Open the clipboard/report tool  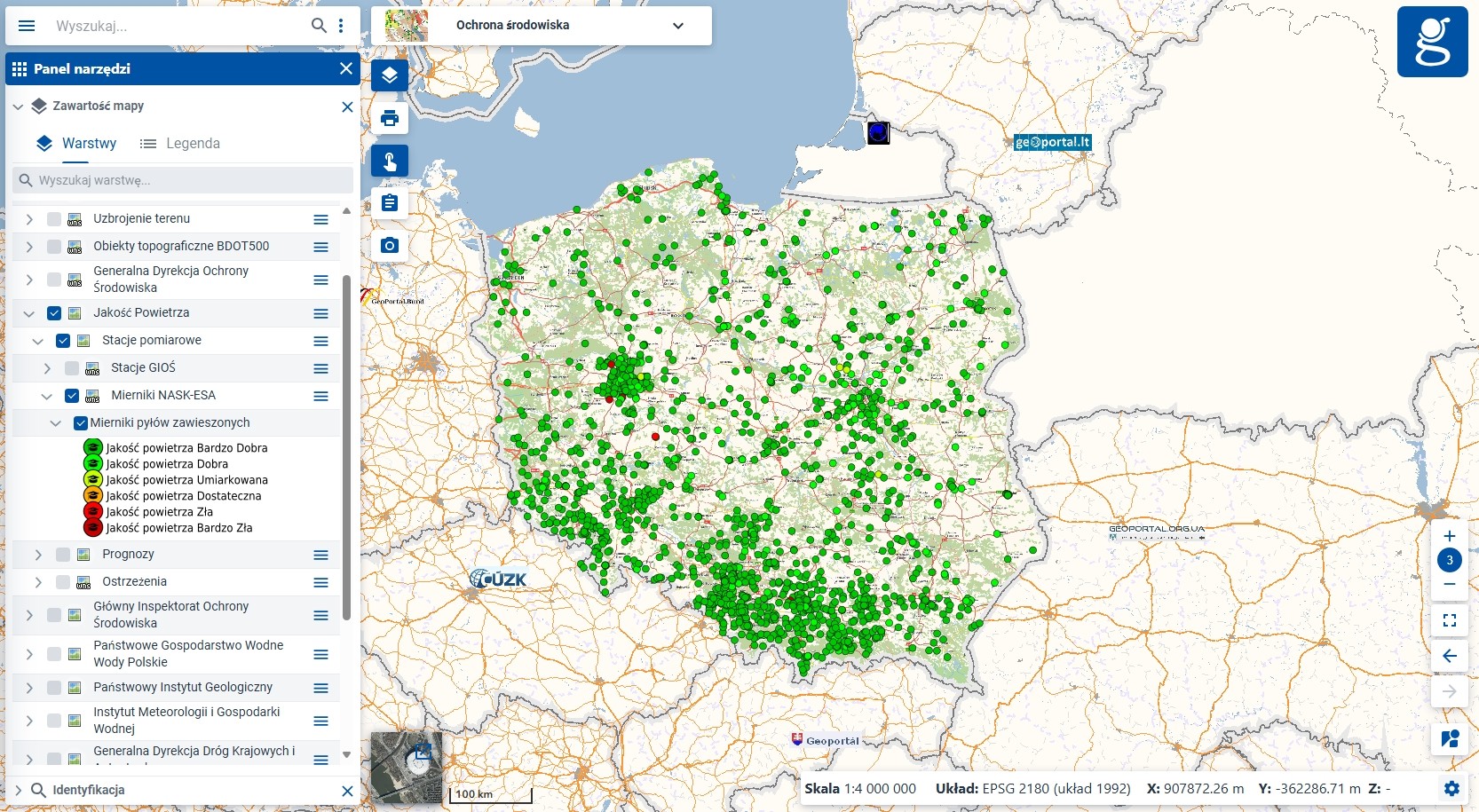[x=390, y=203]
